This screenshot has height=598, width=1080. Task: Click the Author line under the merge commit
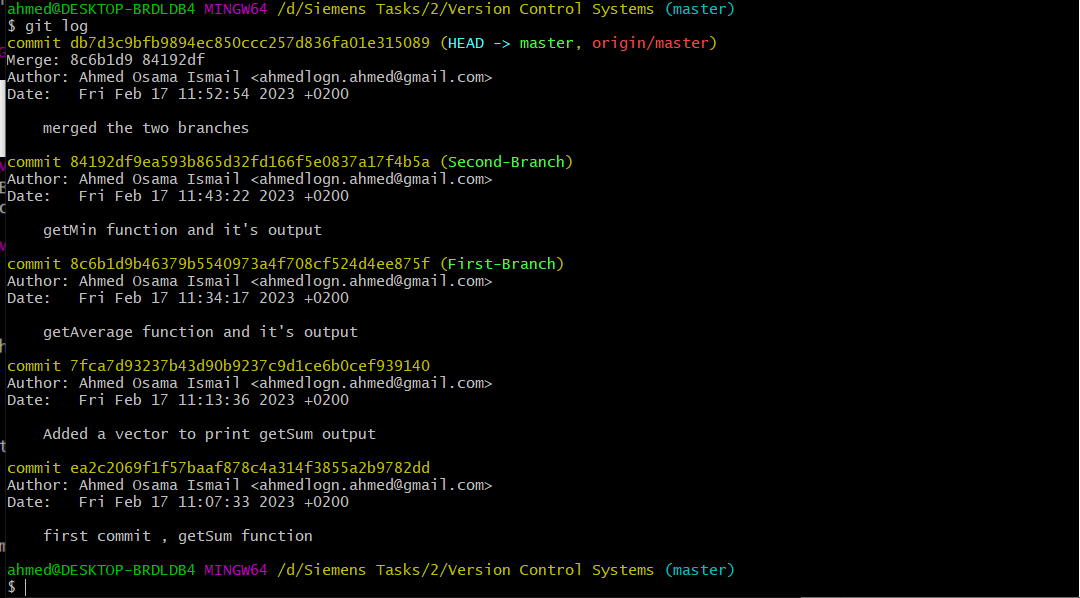click(x=250, y=77)
